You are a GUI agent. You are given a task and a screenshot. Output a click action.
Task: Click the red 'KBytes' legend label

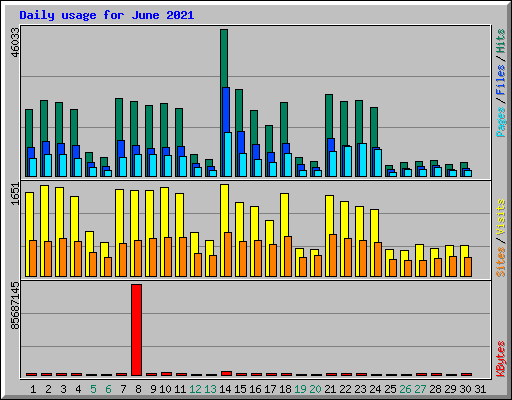coord(501,358)
